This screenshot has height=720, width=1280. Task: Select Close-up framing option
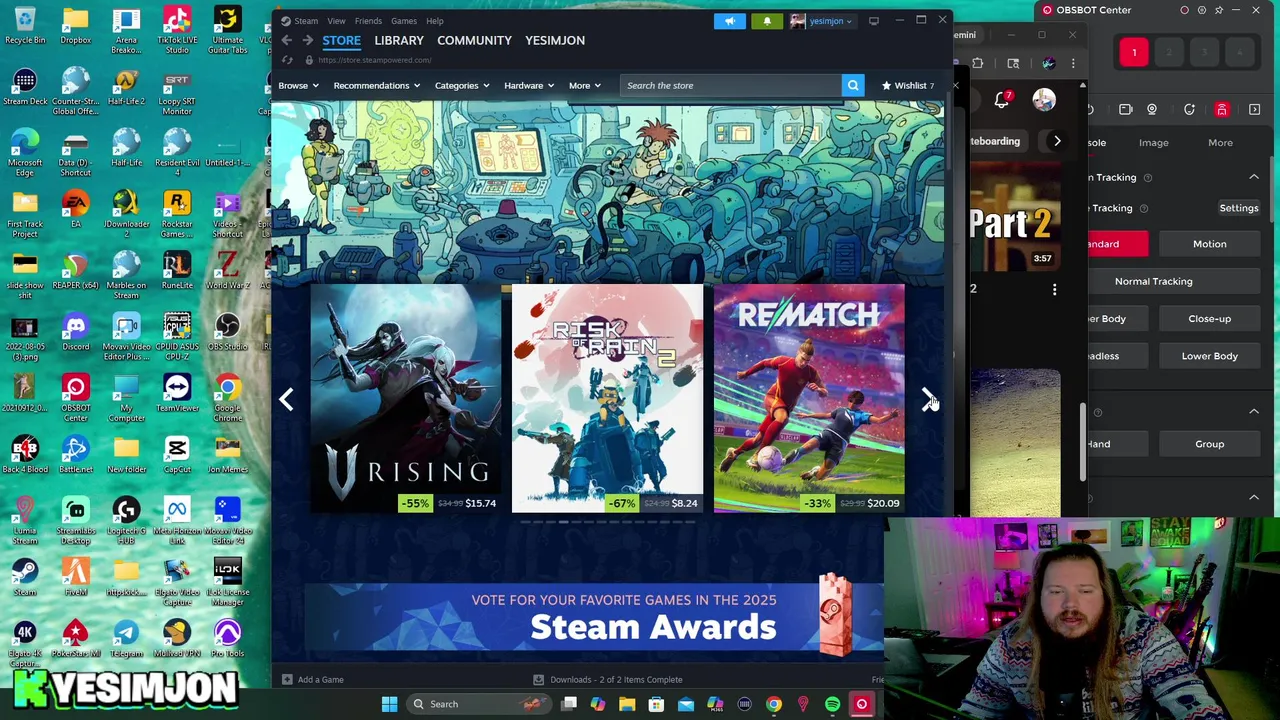[x=1209, y=319]
